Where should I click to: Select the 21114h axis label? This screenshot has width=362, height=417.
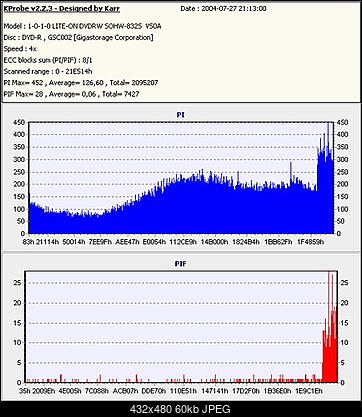click(48, 242)
